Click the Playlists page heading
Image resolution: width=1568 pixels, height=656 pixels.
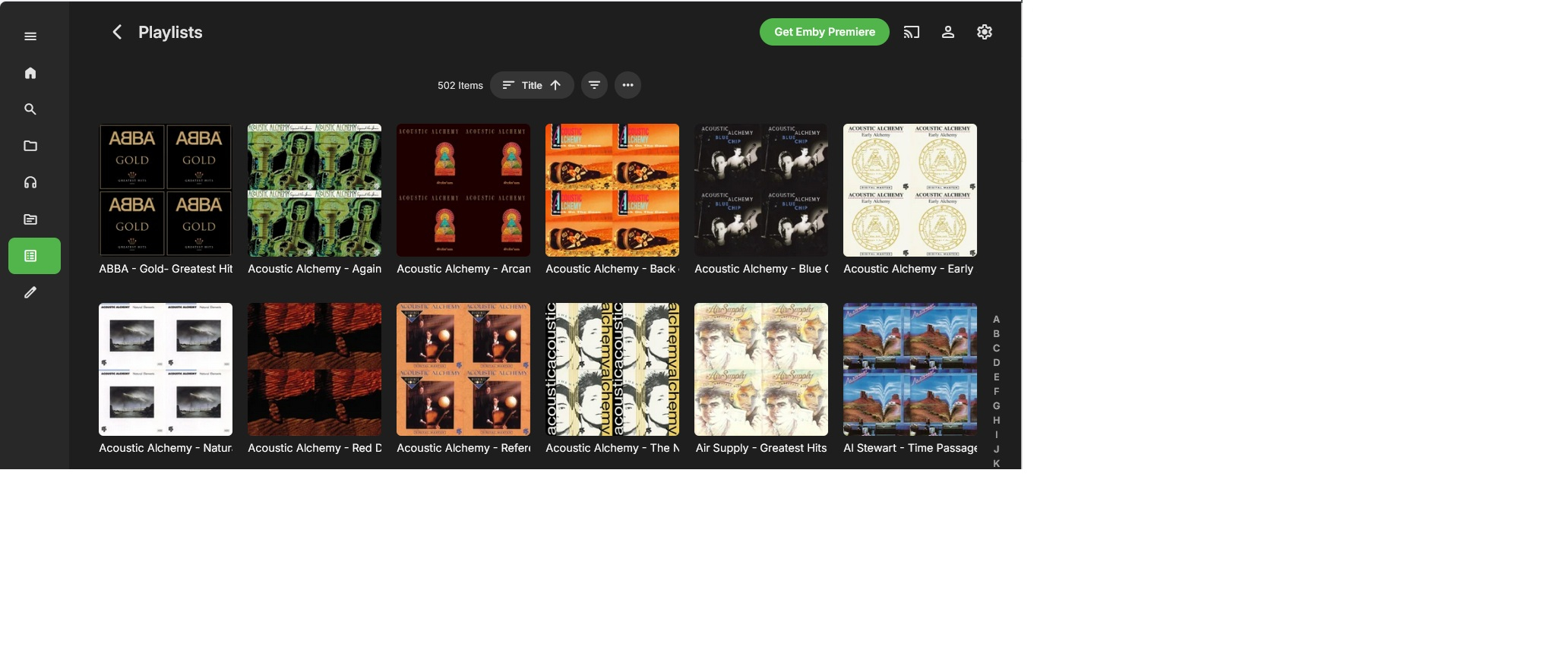point(170,33)
